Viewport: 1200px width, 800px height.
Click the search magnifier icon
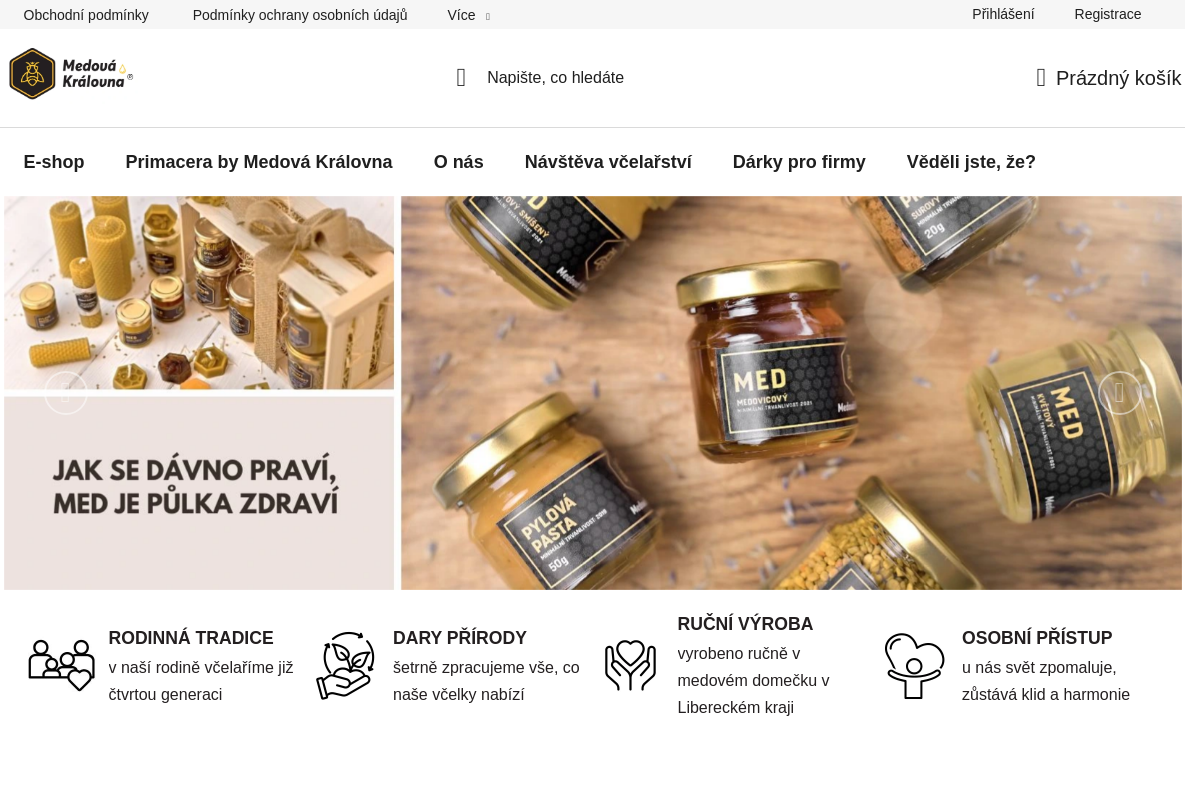(461, 78)
